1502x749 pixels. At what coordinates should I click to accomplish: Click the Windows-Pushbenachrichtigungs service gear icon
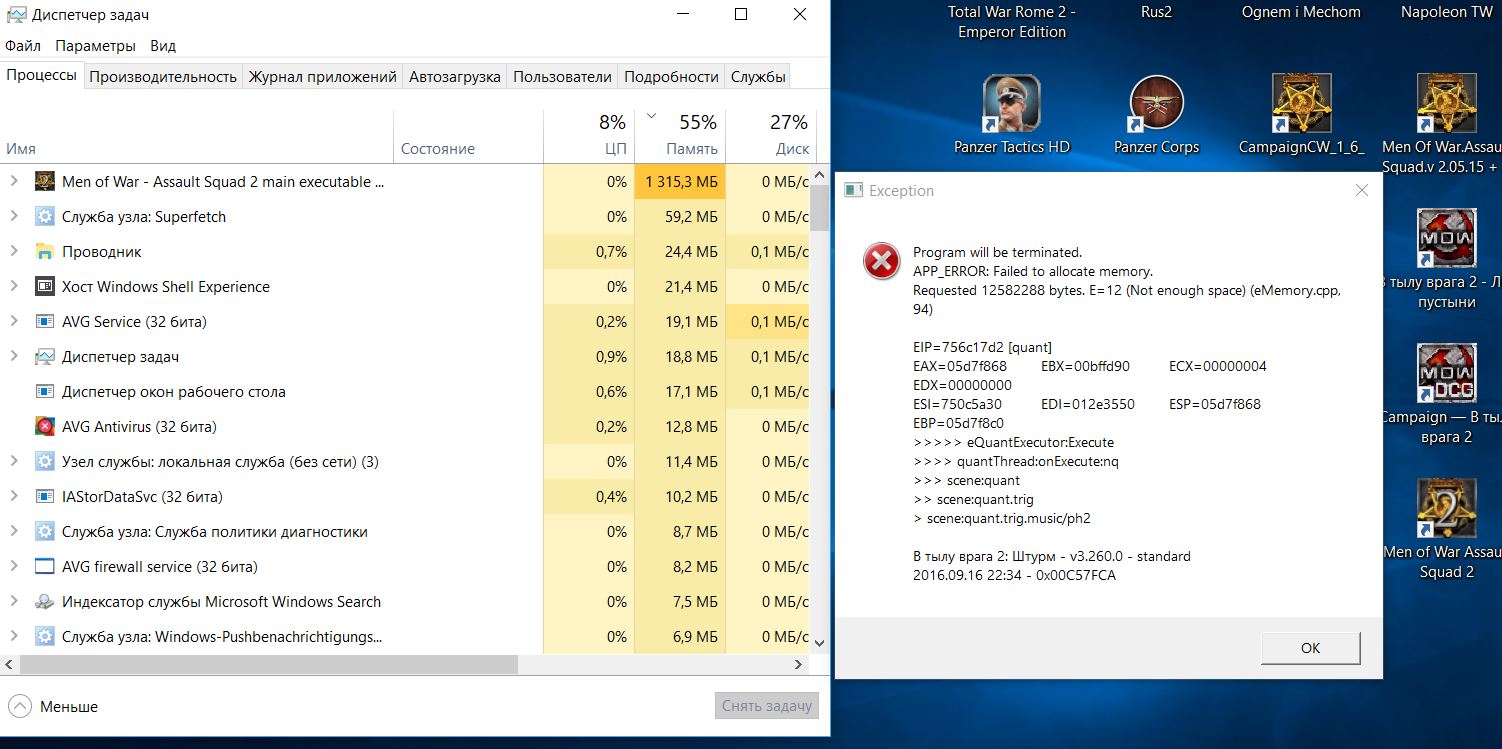point(45,636)
